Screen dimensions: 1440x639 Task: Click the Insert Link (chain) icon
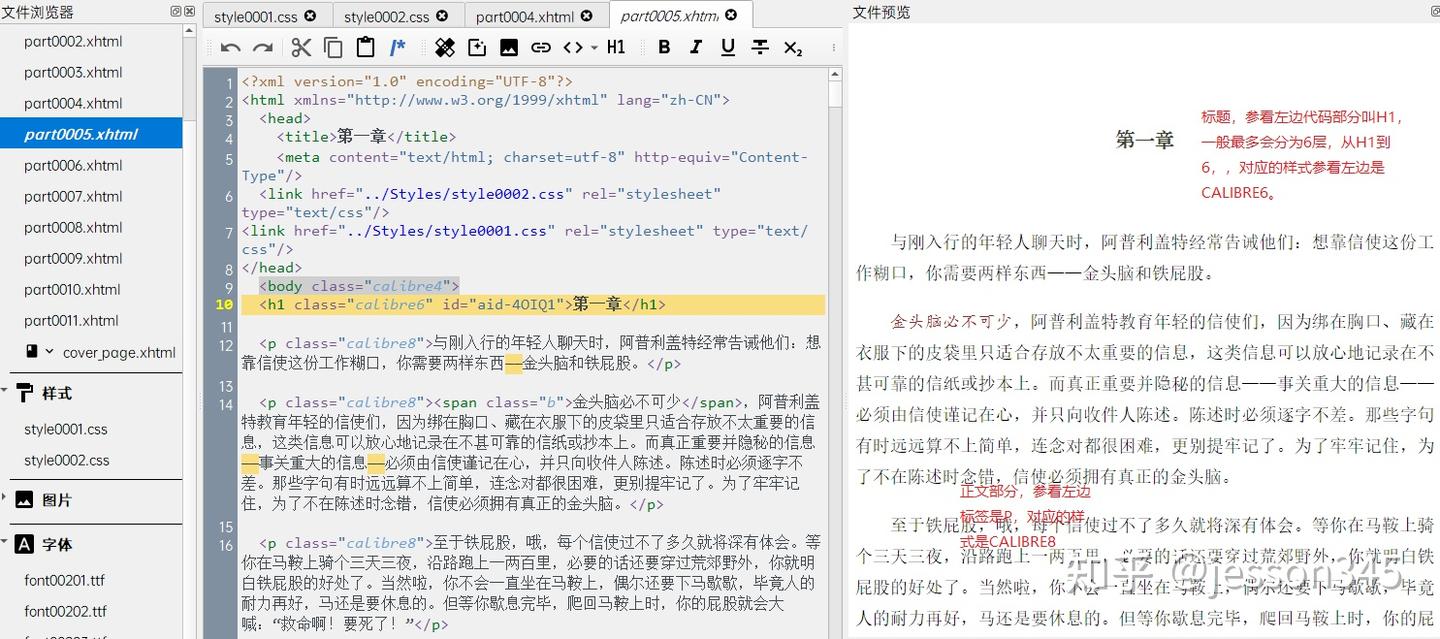click(541, 47)
